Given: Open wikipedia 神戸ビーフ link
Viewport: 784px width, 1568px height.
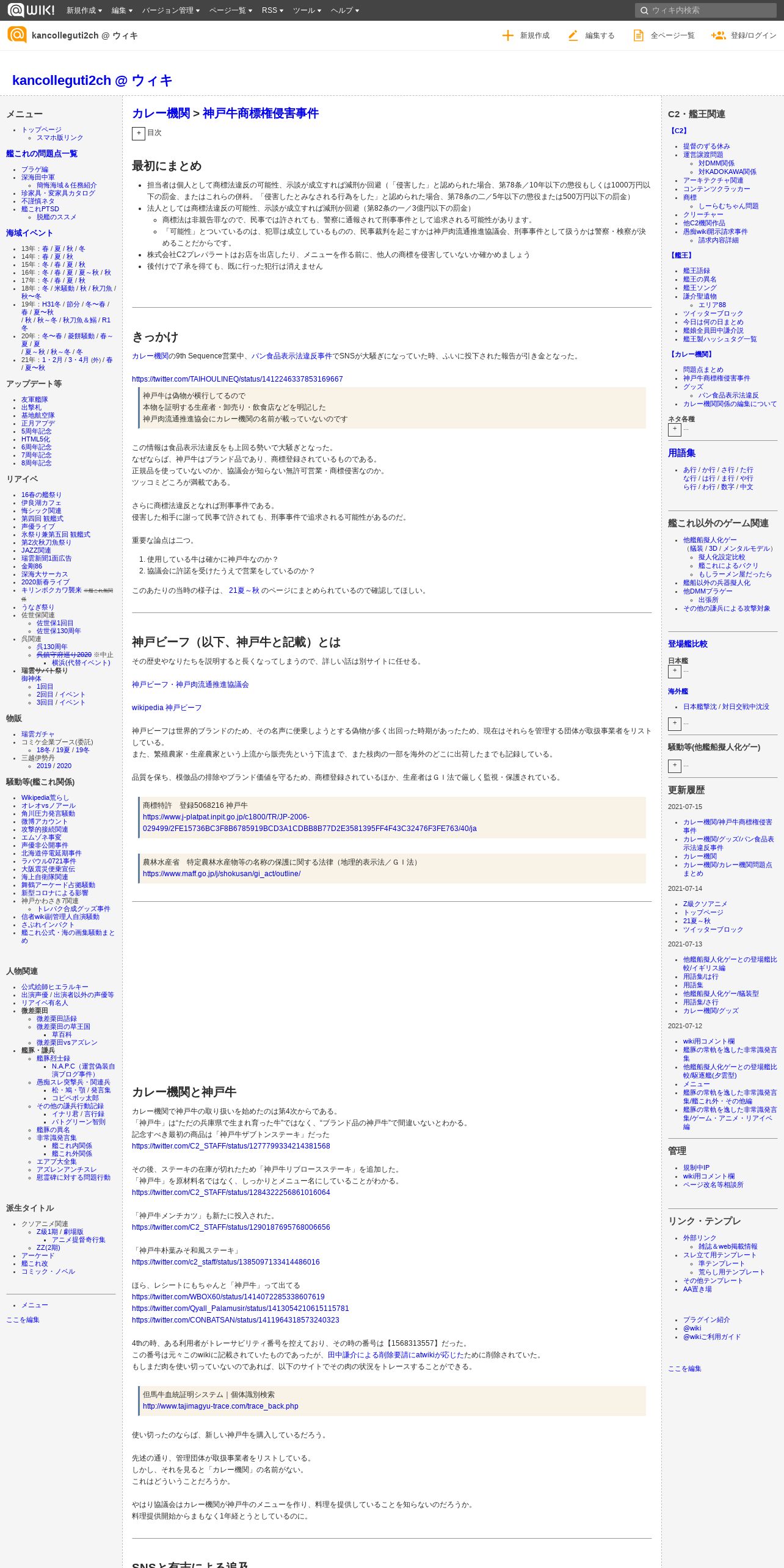Looking at the screenshot, I should point(167,707).
